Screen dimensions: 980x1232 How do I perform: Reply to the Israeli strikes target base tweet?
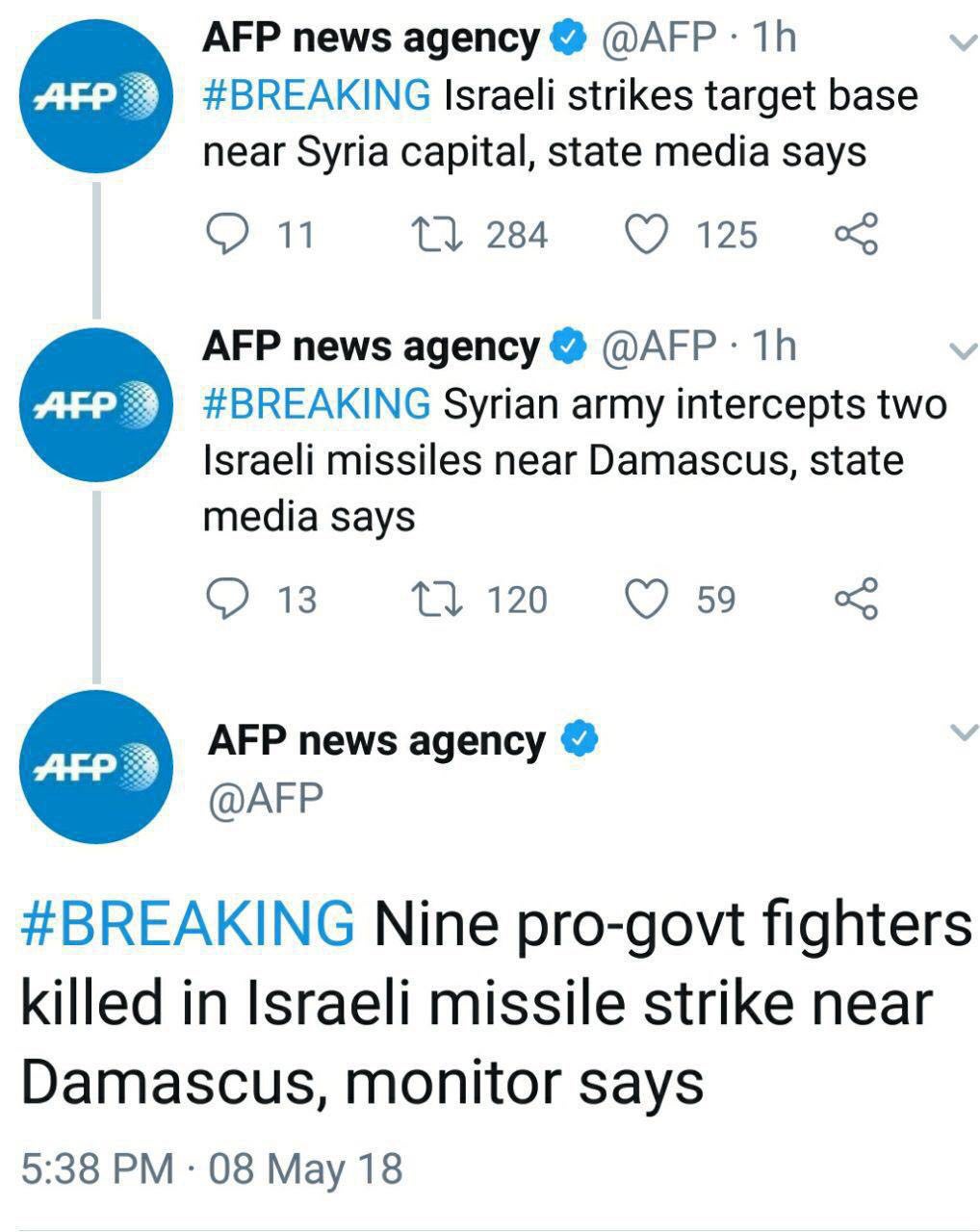[x=227, y=234]
